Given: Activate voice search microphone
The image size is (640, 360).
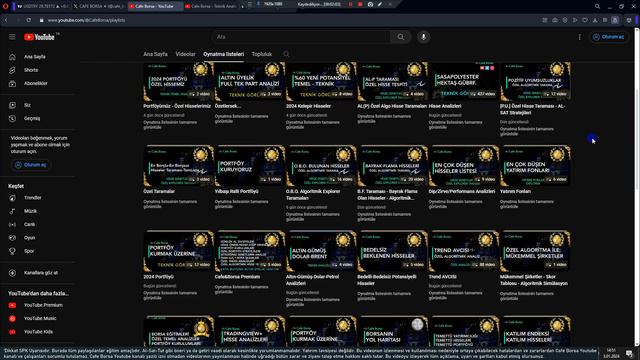Looking at the screenshot, I should 423,37.
